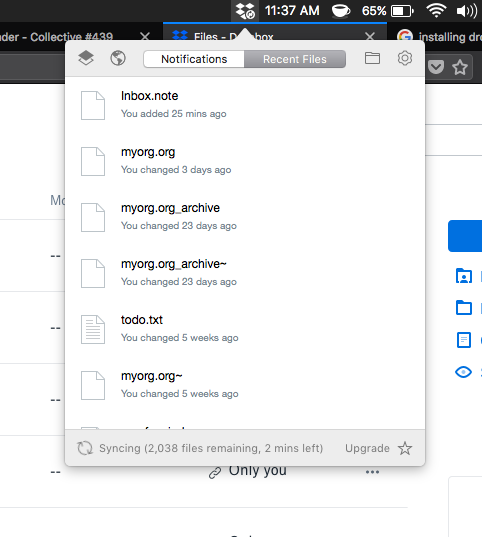Open the myorg.org_archive~ file entry
482x537 pixels.
coord(245,273)
